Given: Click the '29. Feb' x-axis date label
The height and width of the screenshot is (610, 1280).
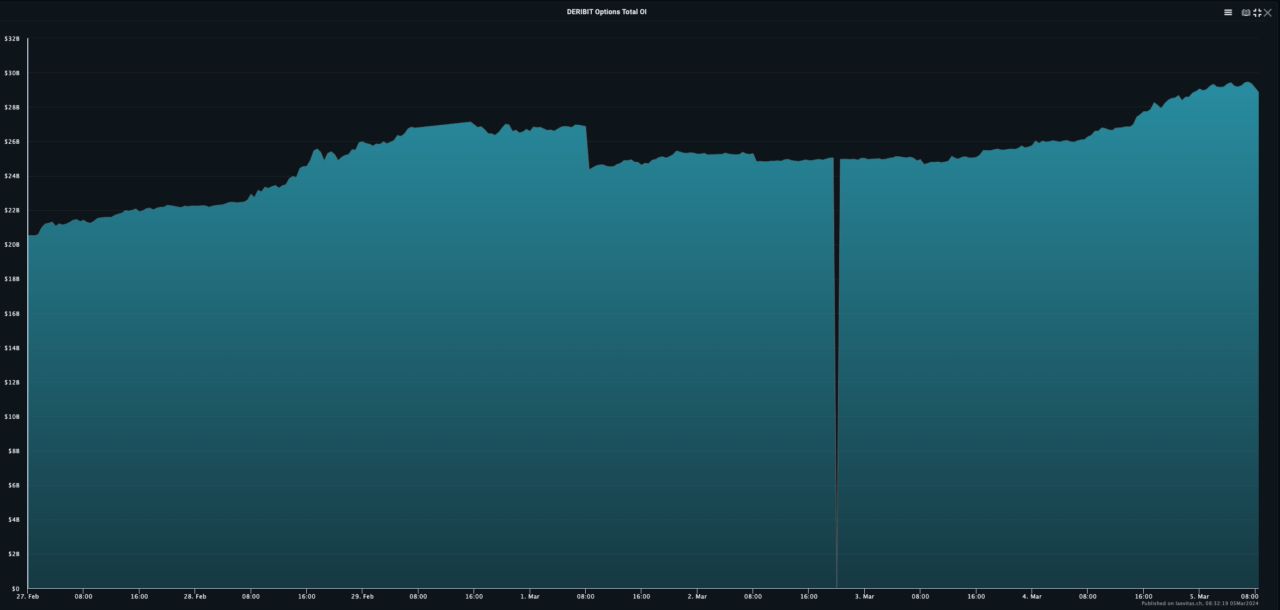Looking at the screenshot, I should point(362,596).
